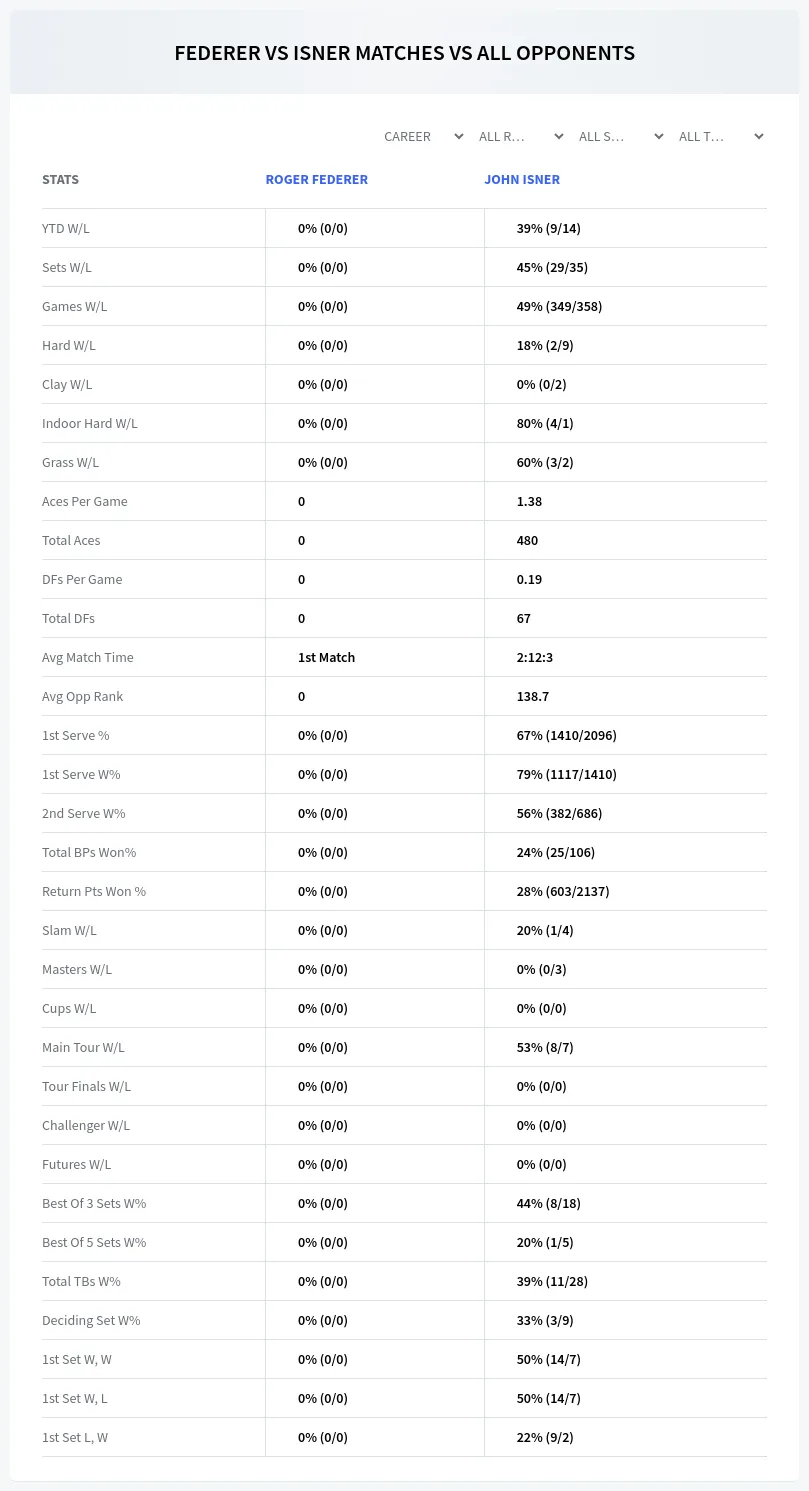Click Isner's Slam W/L value
The height and width of the screenshot is (1491, 809).
(545, 930)
